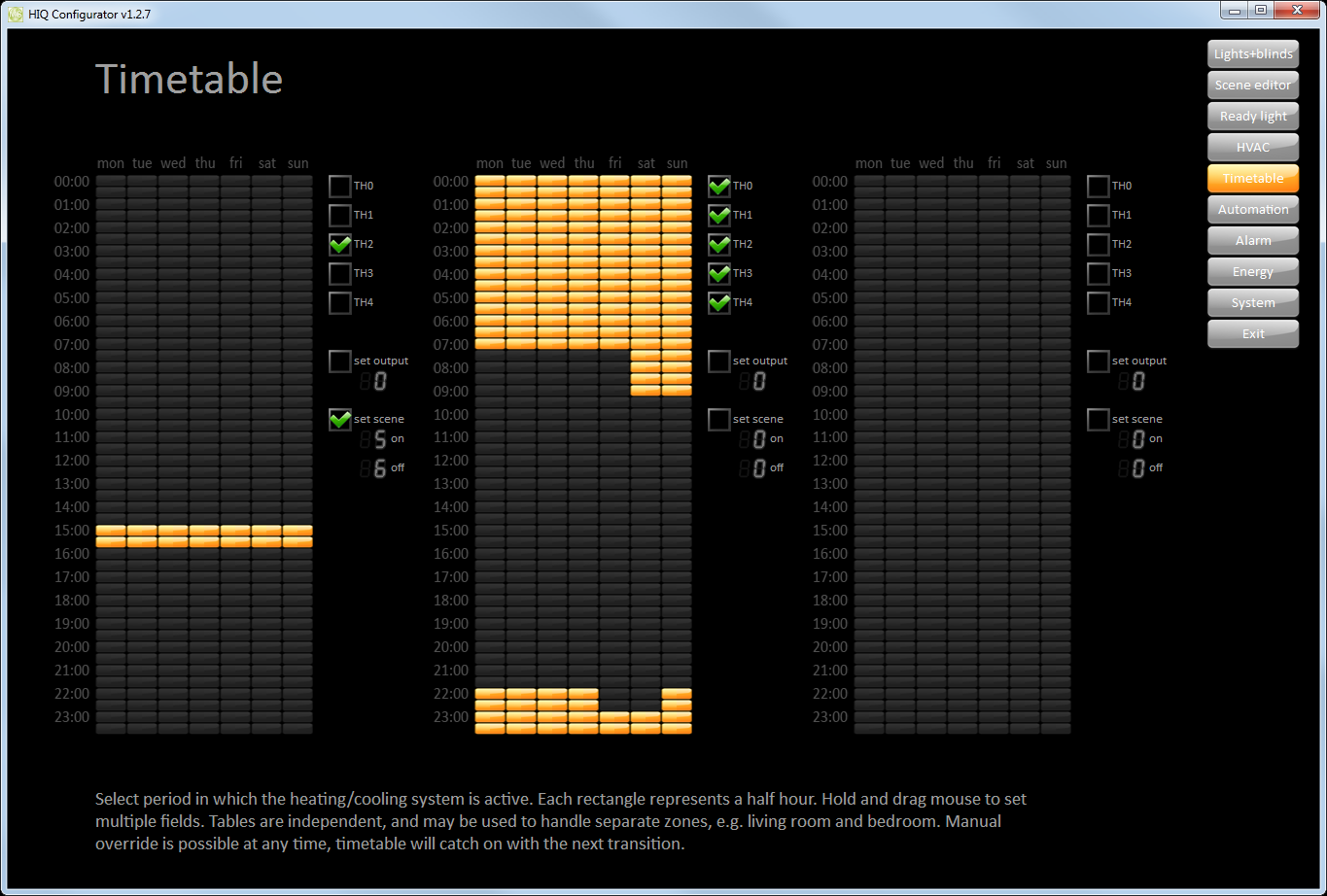Switch to the HVAC section
Screen dimensions: 1327x896
point(1252,148)
